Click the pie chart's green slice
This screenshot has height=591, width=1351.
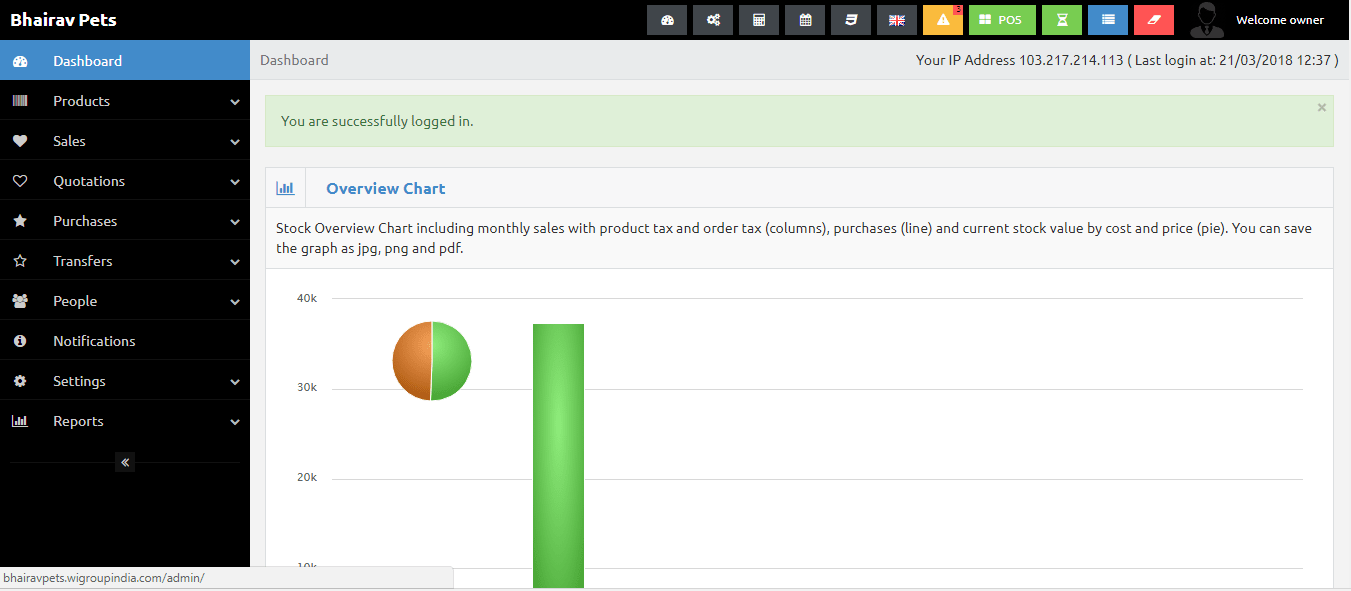452,361
